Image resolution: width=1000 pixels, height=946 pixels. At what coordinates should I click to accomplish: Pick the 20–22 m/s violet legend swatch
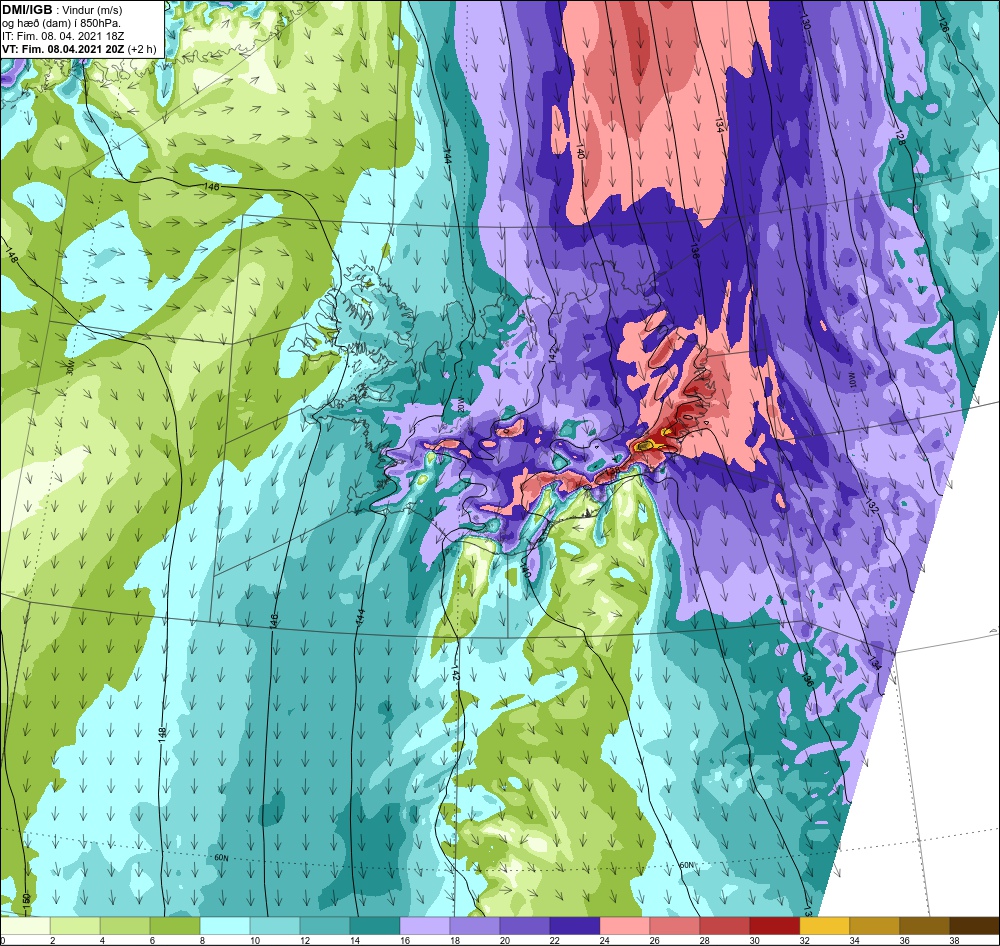point(525,926)
